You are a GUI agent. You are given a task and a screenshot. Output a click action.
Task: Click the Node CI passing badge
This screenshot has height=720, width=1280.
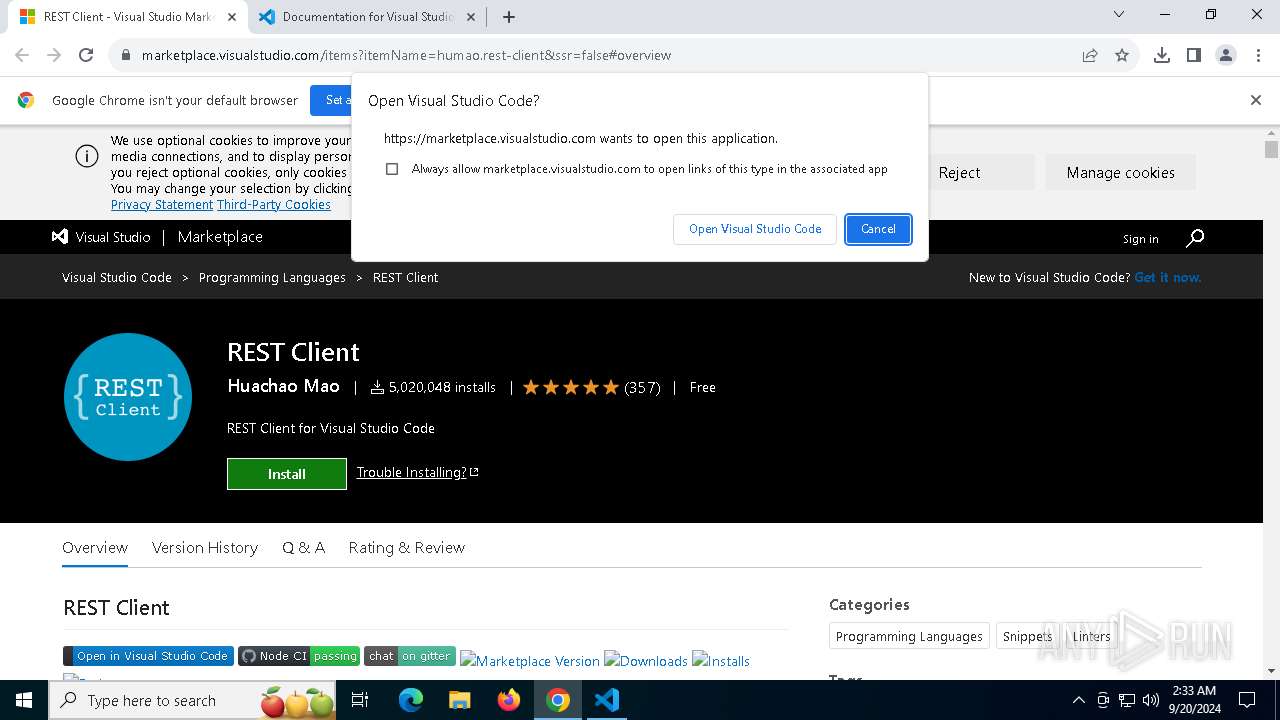[x=299, y=656]
